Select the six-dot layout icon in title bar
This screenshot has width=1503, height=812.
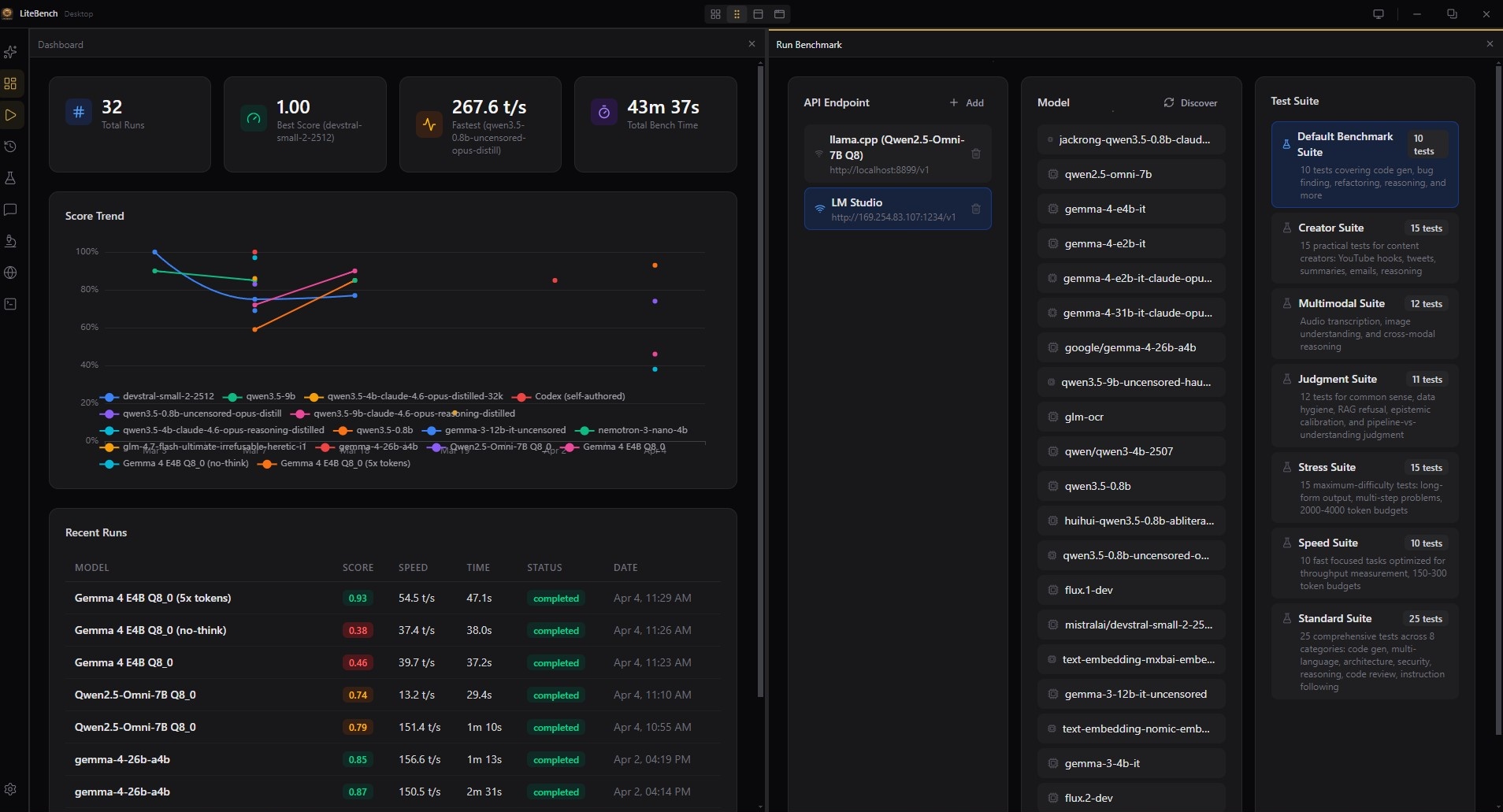[x=737, y=14]
